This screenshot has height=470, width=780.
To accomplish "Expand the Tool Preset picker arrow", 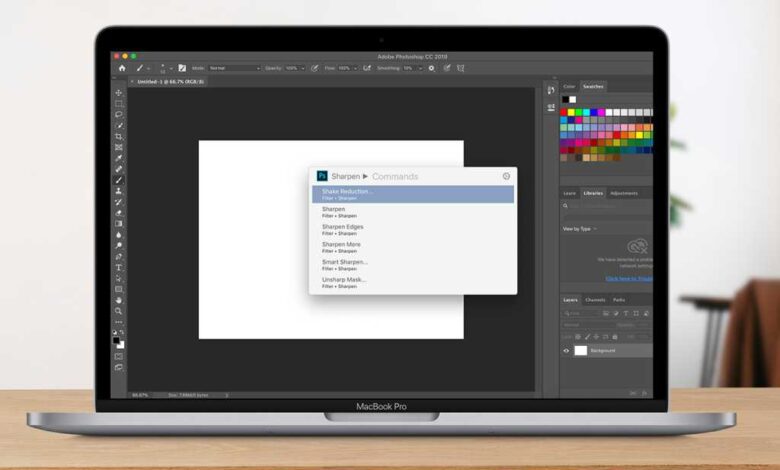I will point(148,69).
